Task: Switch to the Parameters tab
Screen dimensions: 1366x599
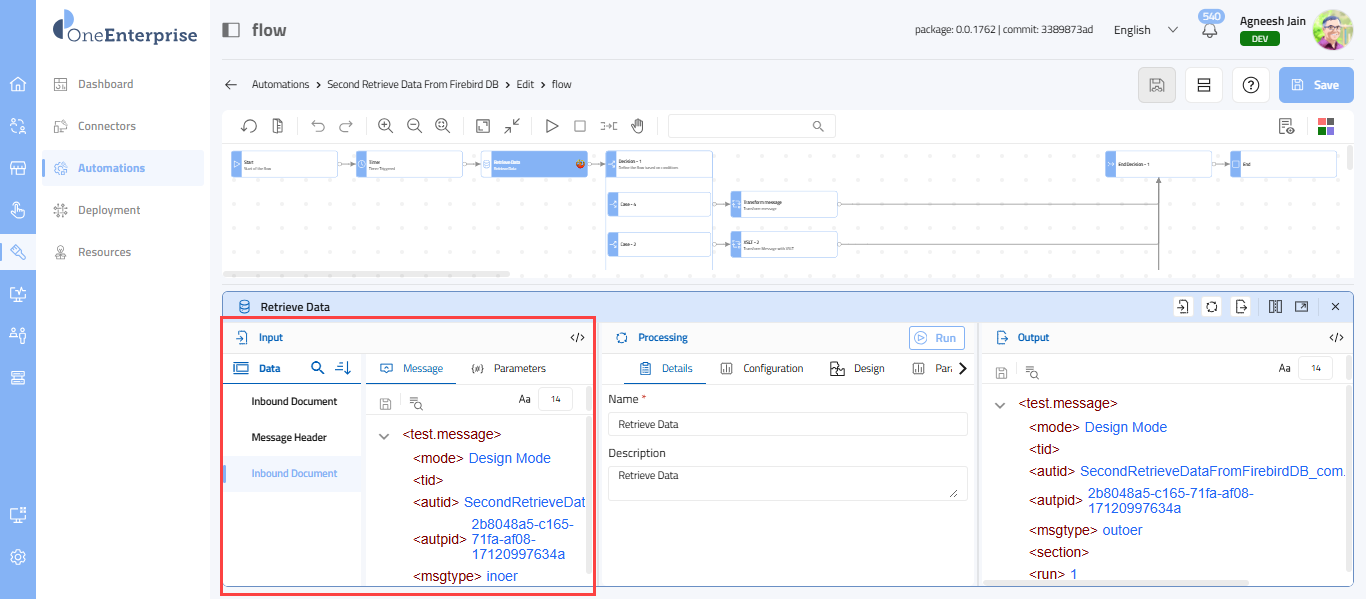Action: (x=508, y=368)
